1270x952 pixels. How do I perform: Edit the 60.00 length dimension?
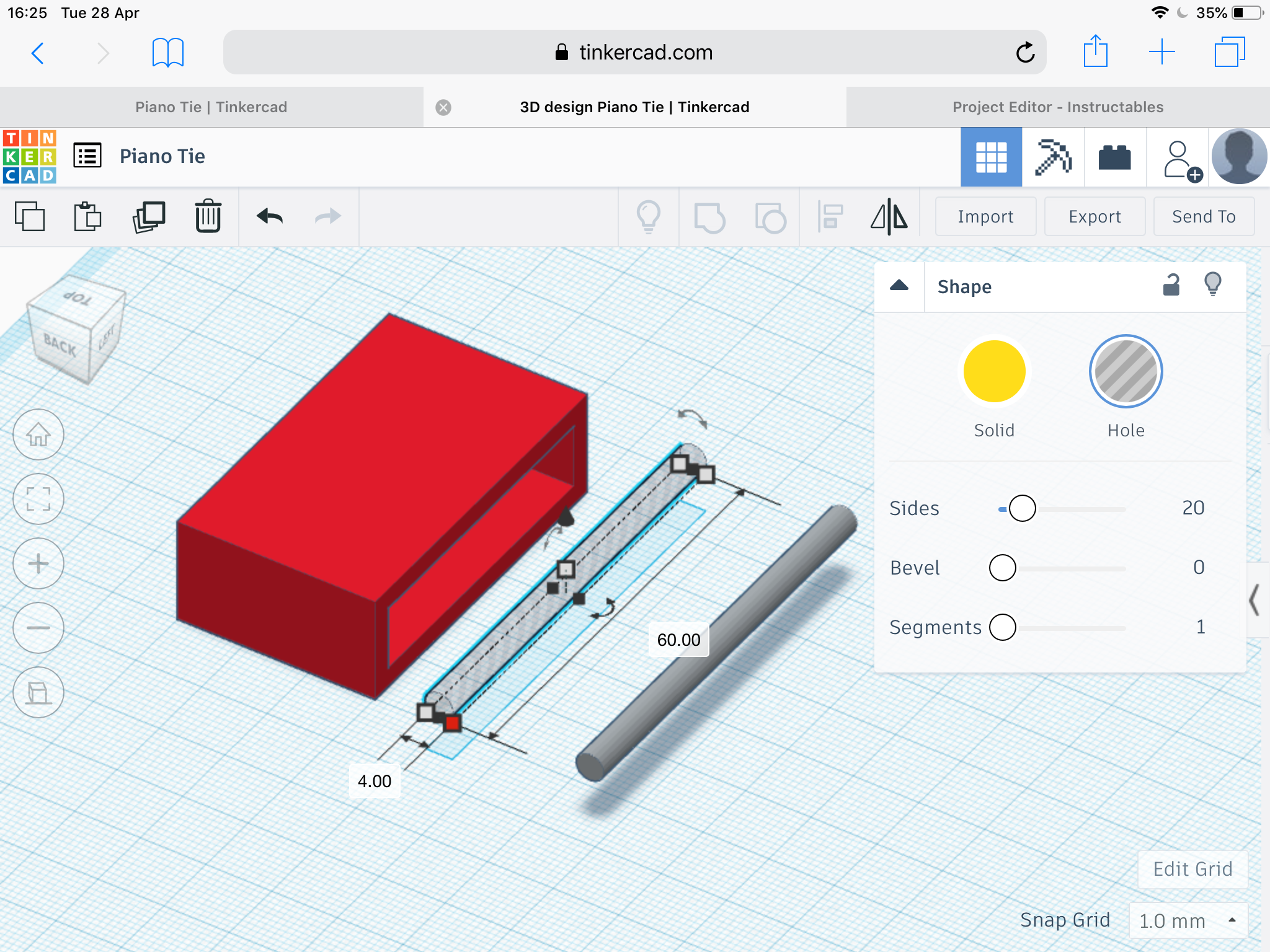678,640
